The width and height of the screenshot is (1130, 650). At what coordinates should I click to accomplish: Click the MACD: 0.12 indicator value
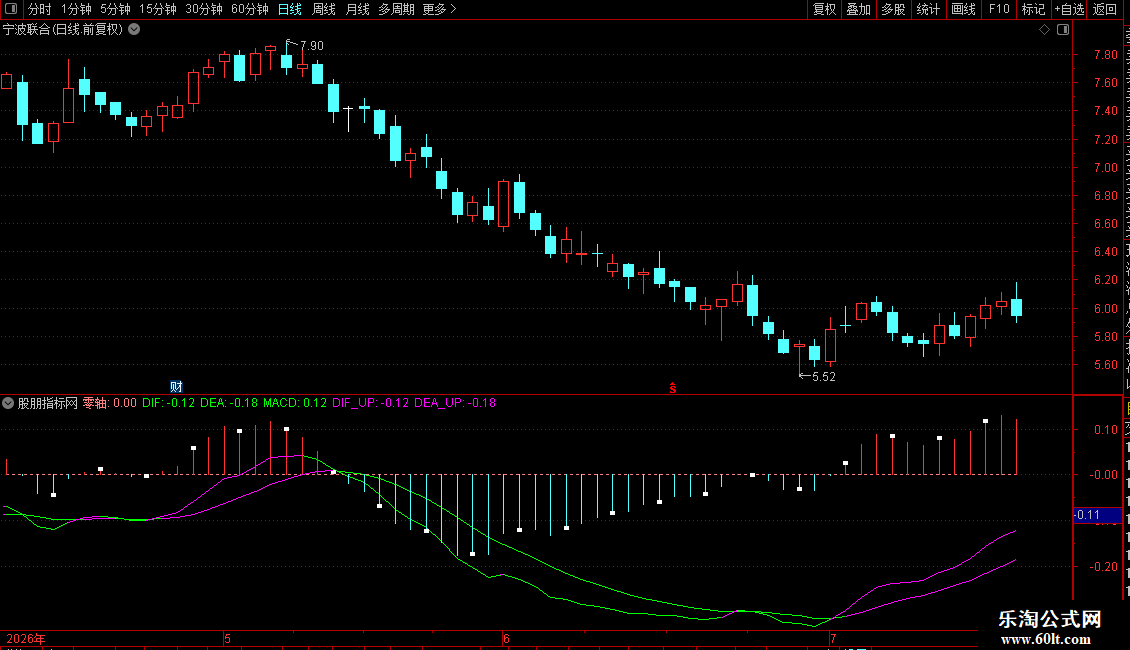click(x=295, y=403)
